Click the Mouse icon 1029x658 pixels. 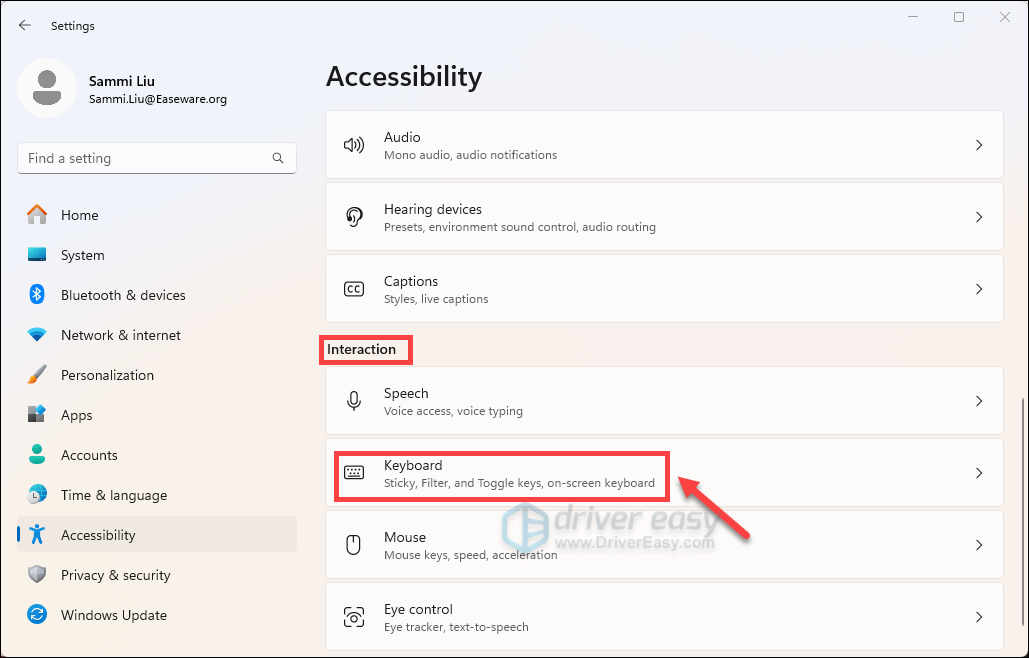click(x=354, y=544)
